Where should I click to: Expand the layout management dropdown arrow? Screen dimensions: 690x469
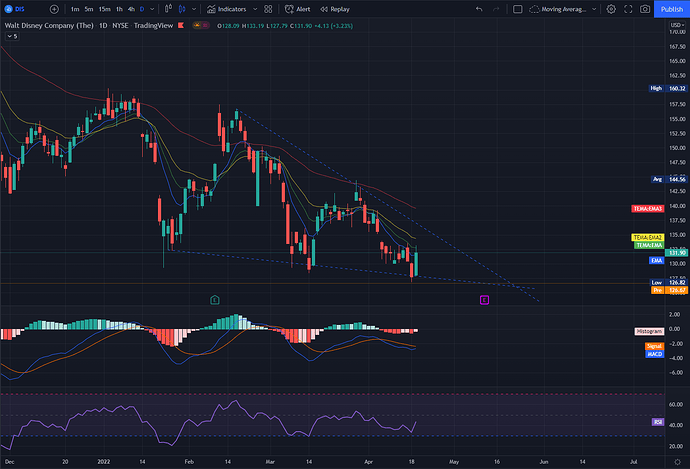[x=594, y=9]
